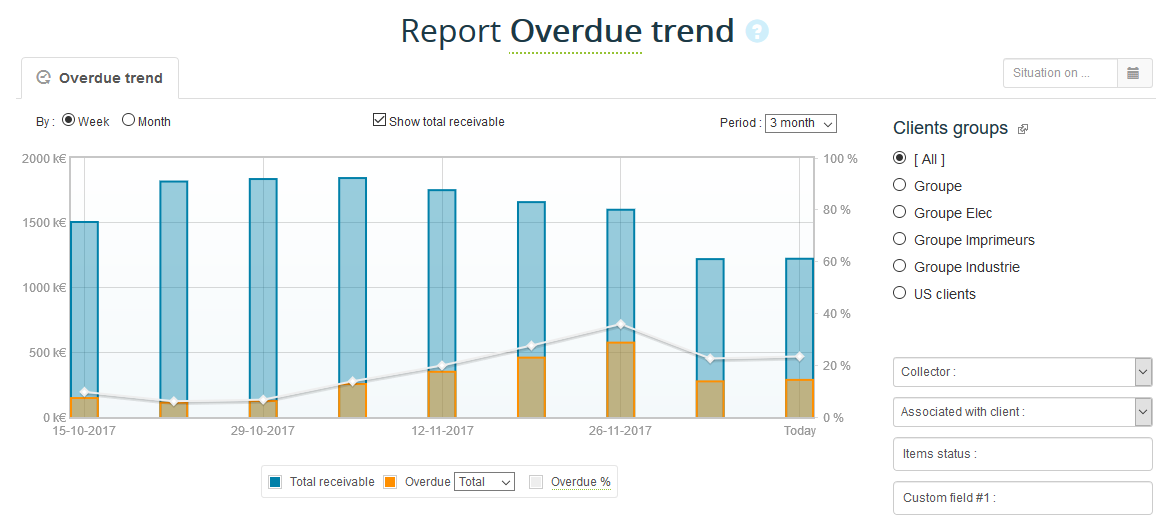
Task: Select the Month radio button
Action: 128,120
